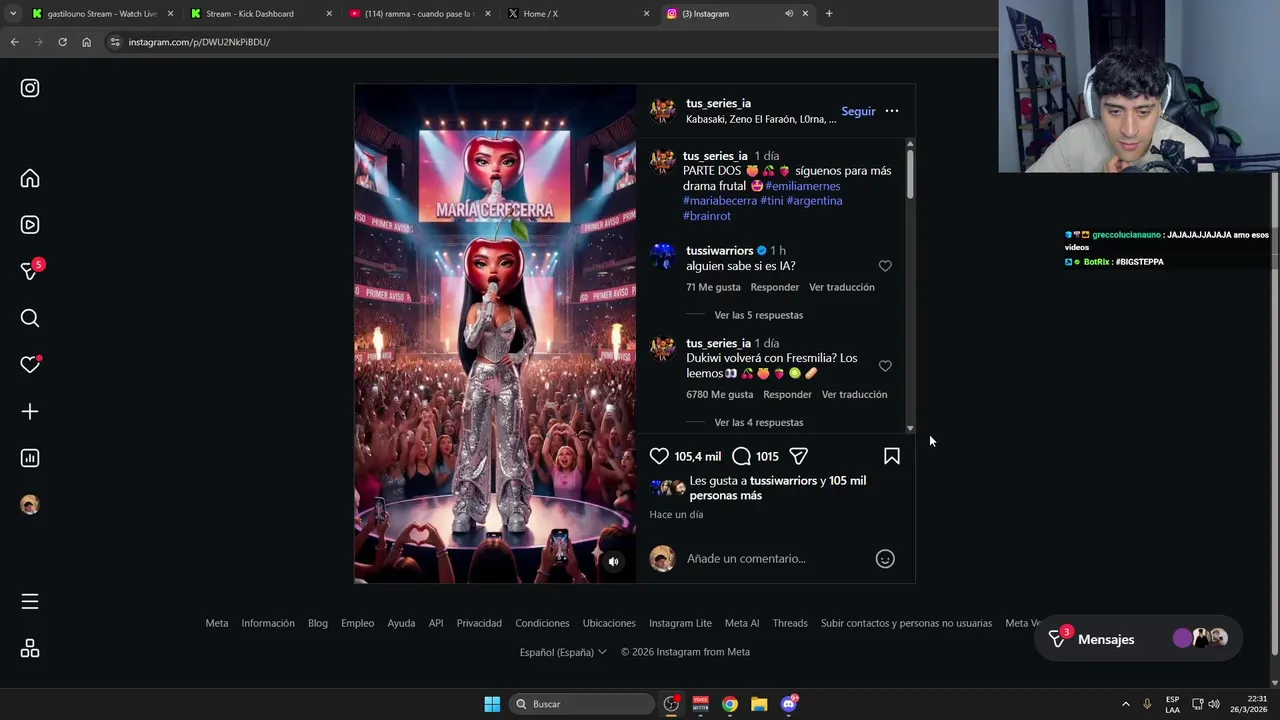1280x720 pixels.
Task: Open the Reels icon in the sidebar
Action: 30,225
